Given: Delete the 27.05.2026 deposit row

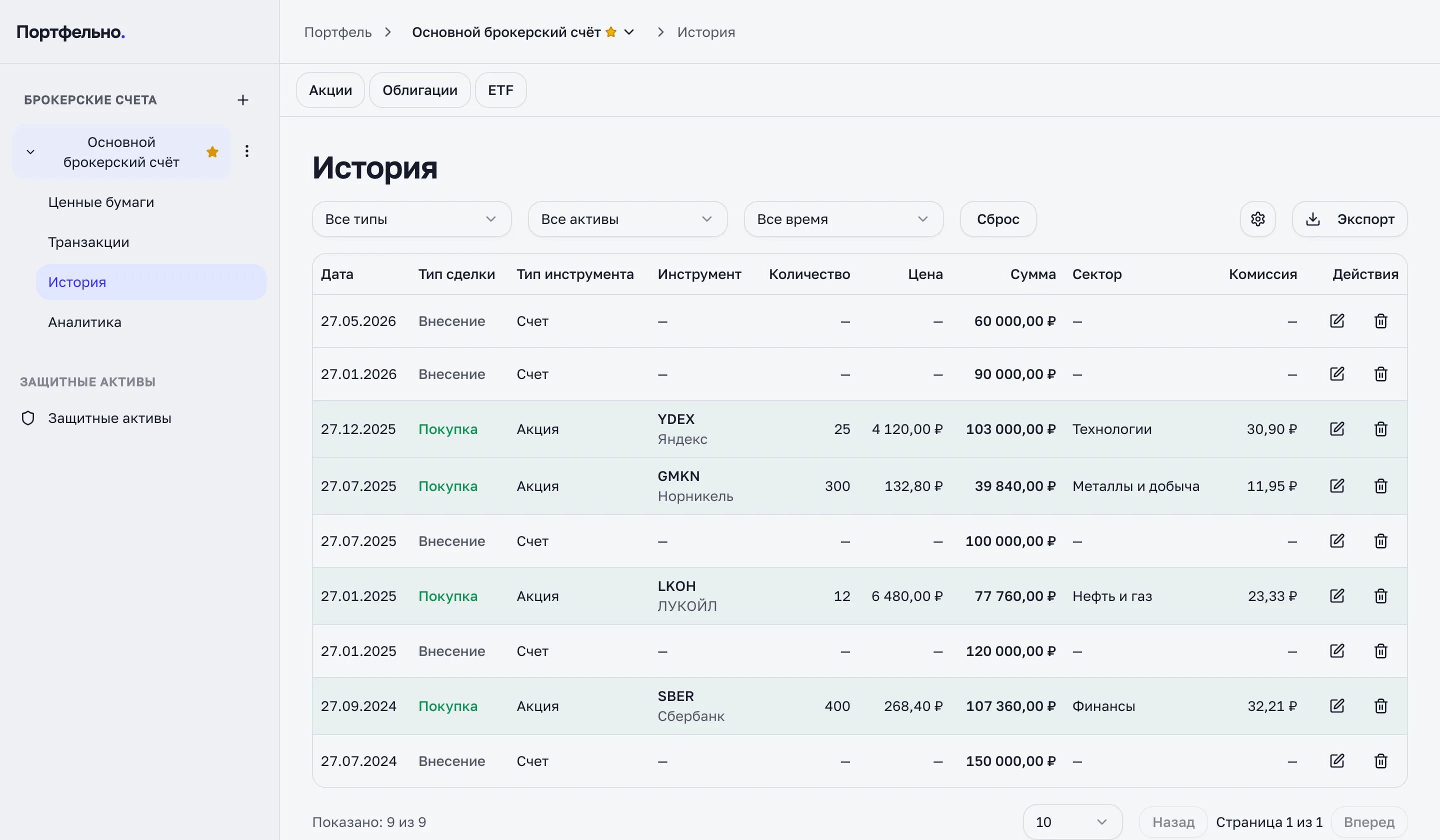Looking at the screenshot, I should point(1380,320).
